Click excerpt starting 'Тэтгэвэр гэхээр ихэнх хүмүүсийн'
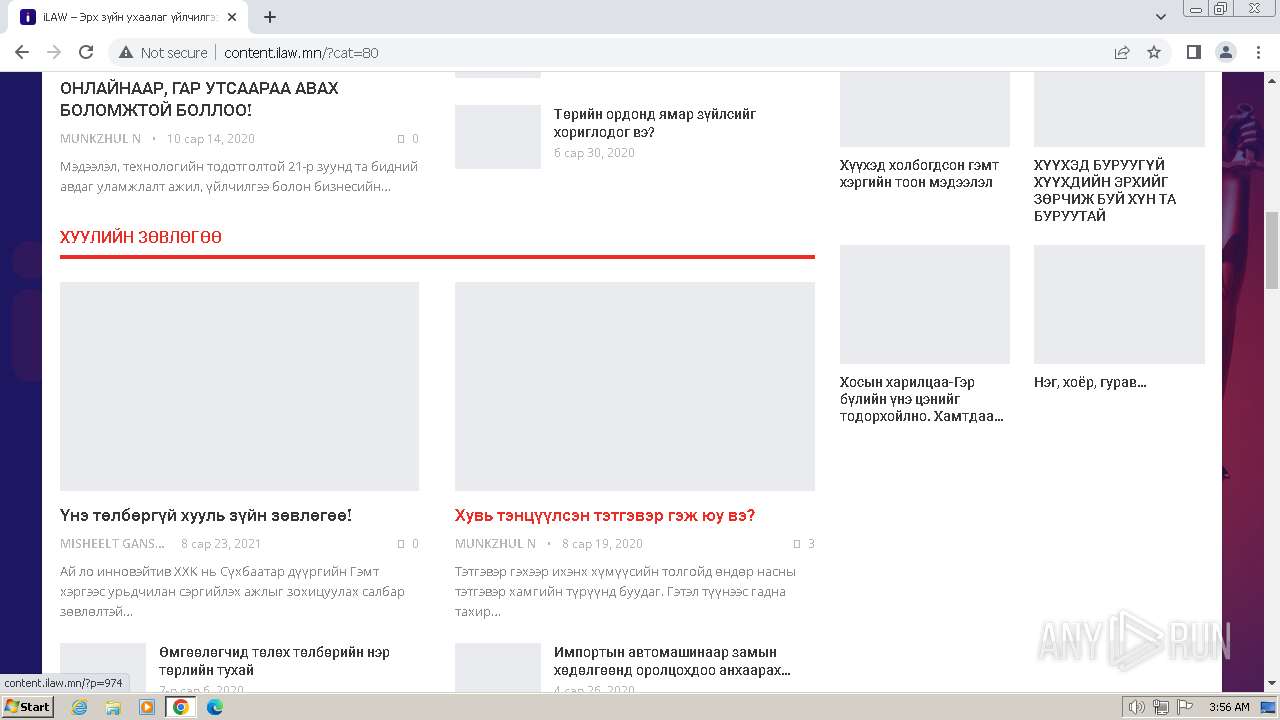 [x=626, y=592]
